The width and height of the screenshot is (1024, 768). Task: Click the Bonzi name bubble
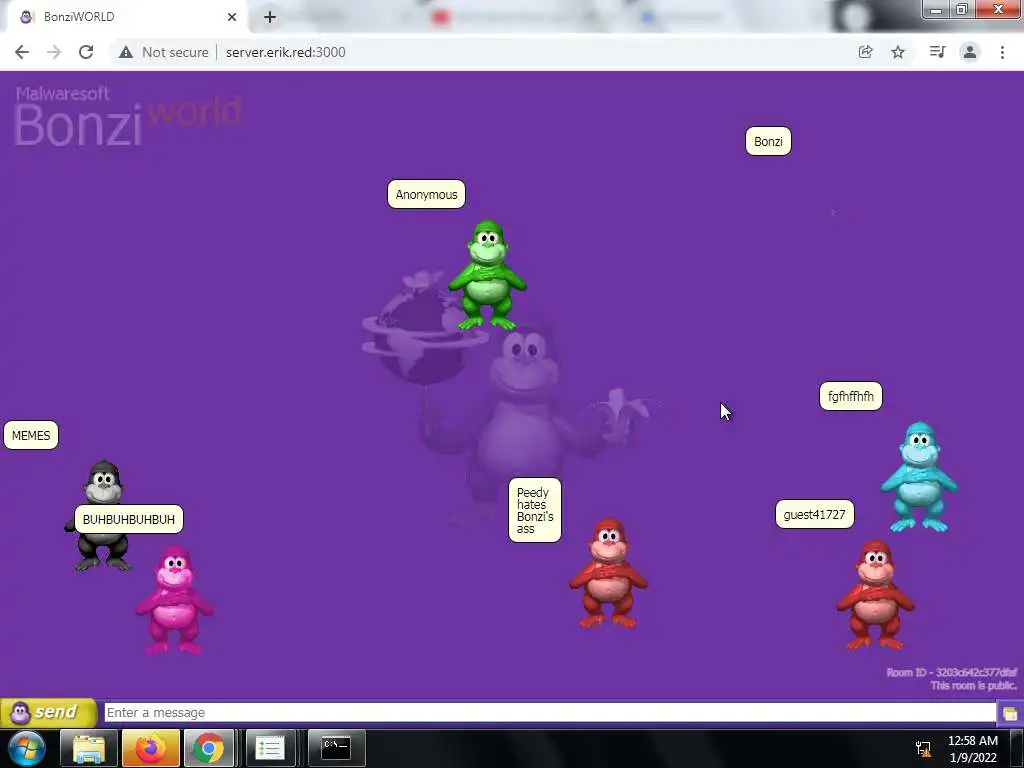coord(768,142)
